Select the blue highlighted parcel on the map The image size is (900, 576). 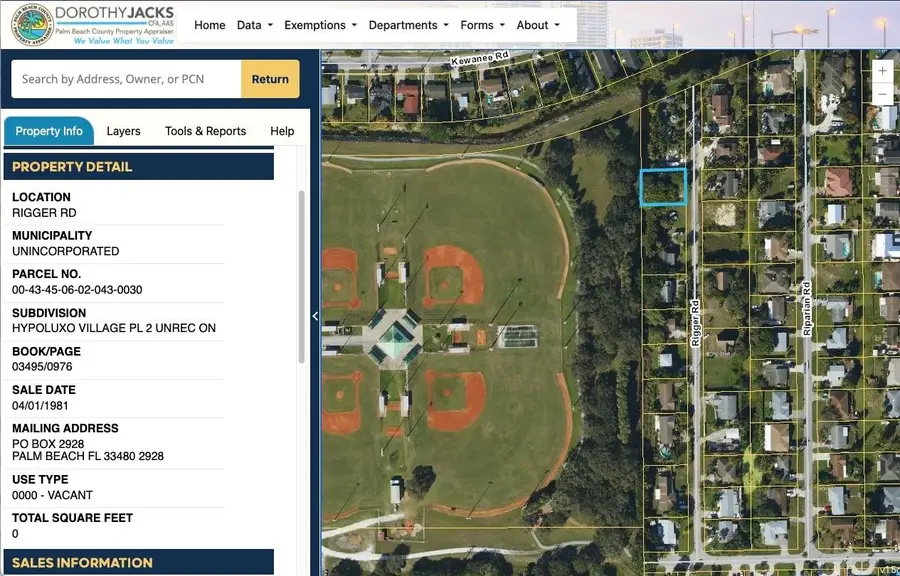(663, 187)
